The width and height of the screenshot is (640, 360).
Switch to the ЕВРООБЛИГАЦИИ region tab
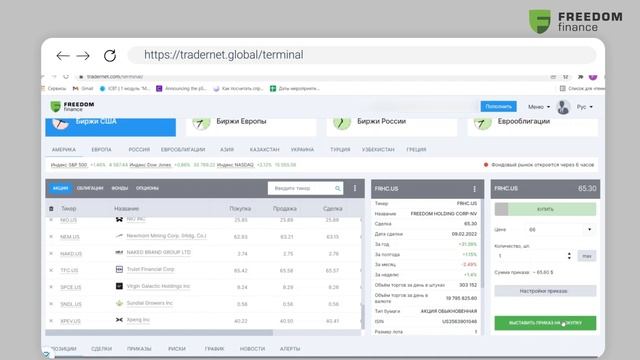[x=183, y=149]
